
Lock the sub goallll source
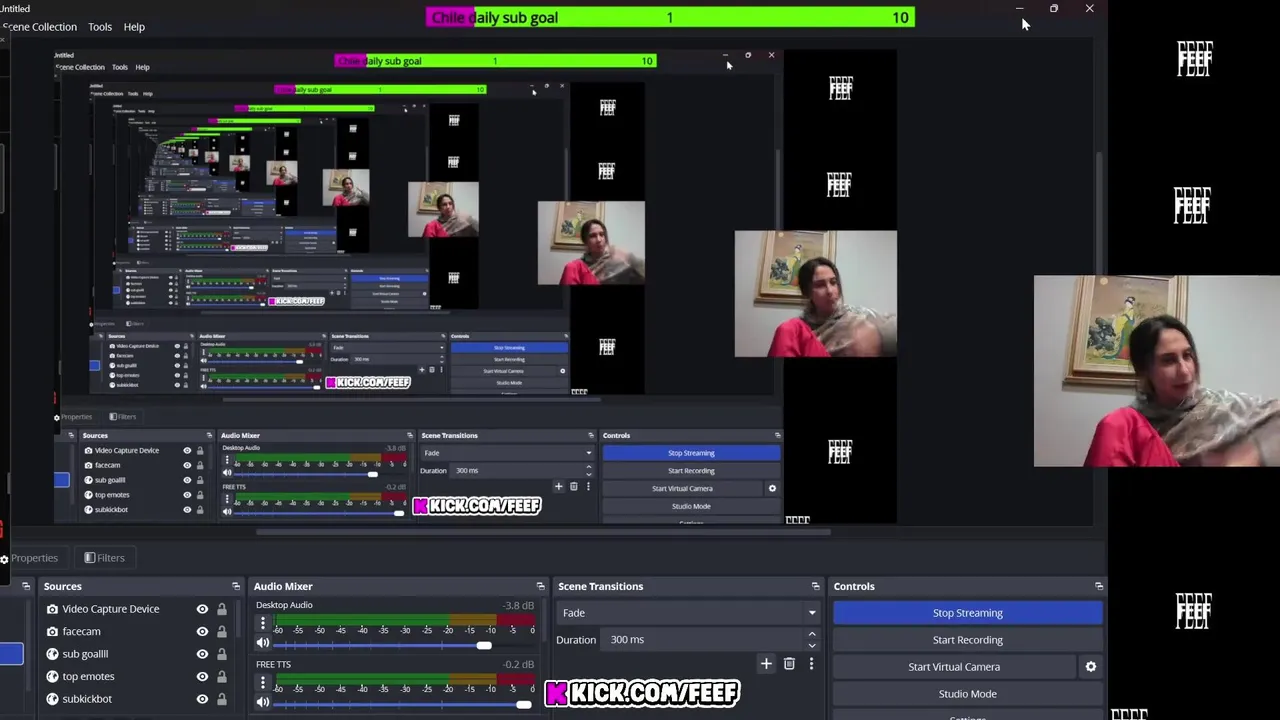click(222, 654)
